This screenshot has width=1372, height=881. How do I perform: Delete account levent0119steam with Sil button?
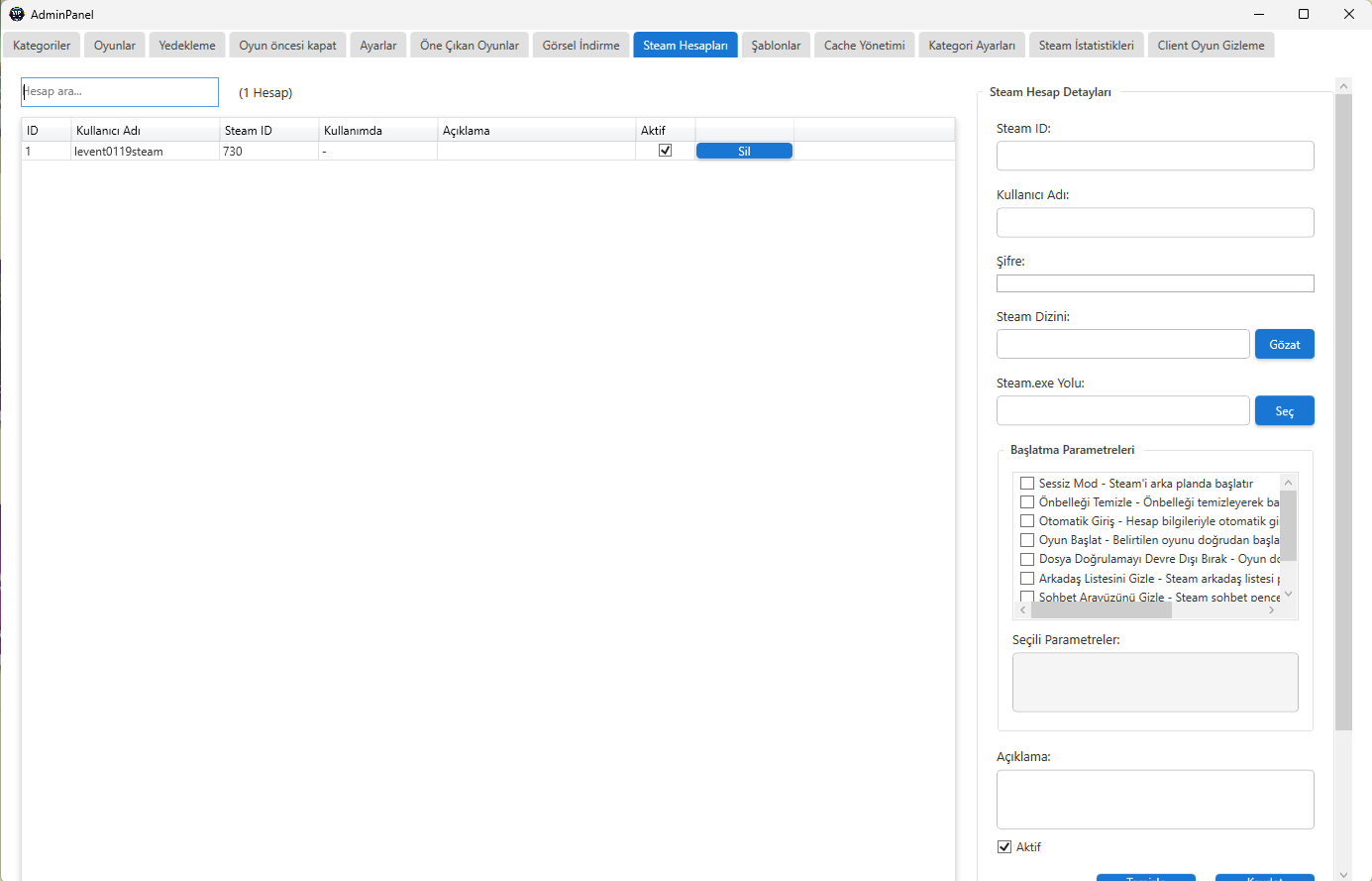tap(744, 151)
